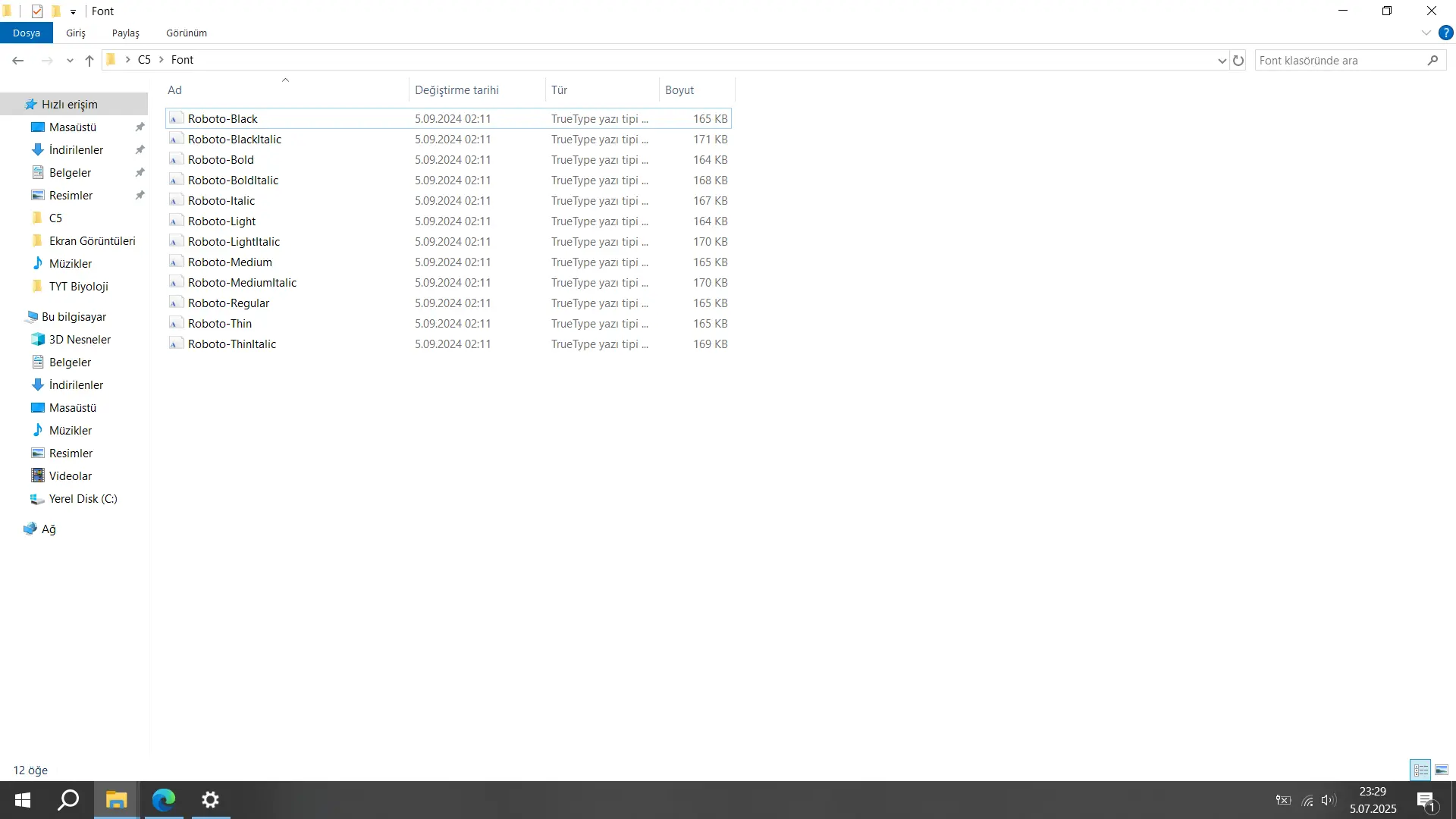Switch to Large icons view layout

tap(1442, 770)
